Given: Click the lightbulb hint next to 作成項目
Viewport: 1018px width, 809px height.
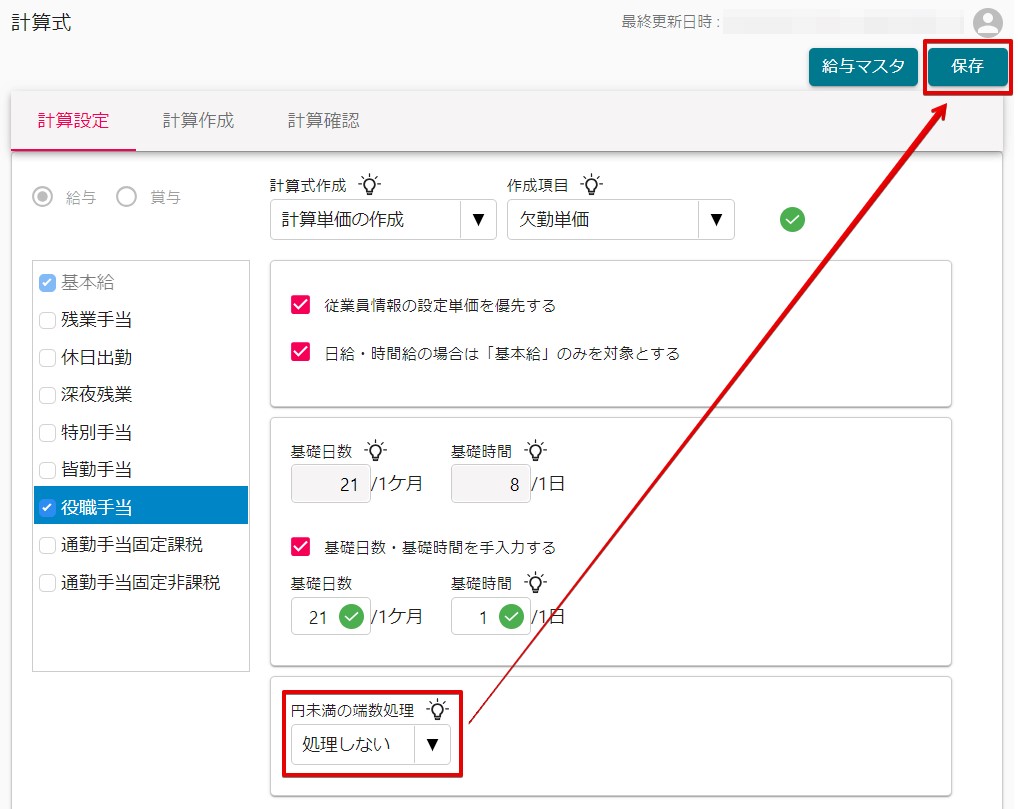Looking at the screenshot, I should click(591, 185).
